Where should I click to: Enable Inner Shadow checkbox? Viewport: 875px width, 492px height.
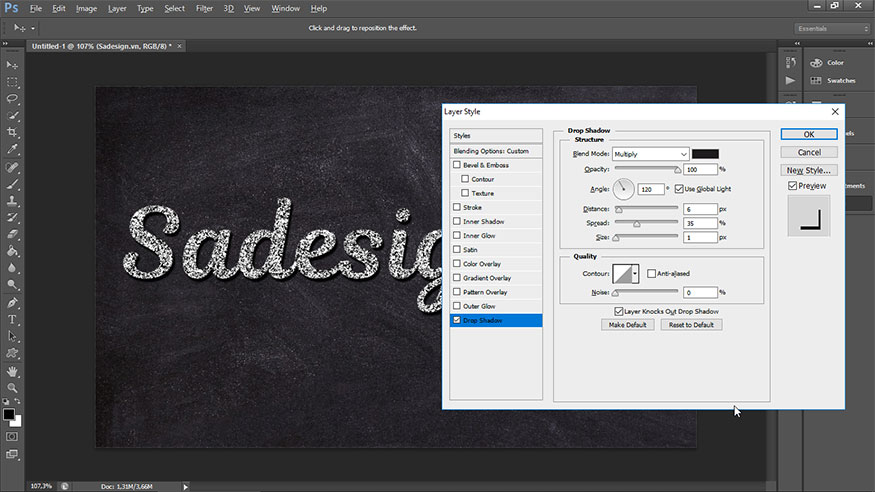[x=457, y=221]
